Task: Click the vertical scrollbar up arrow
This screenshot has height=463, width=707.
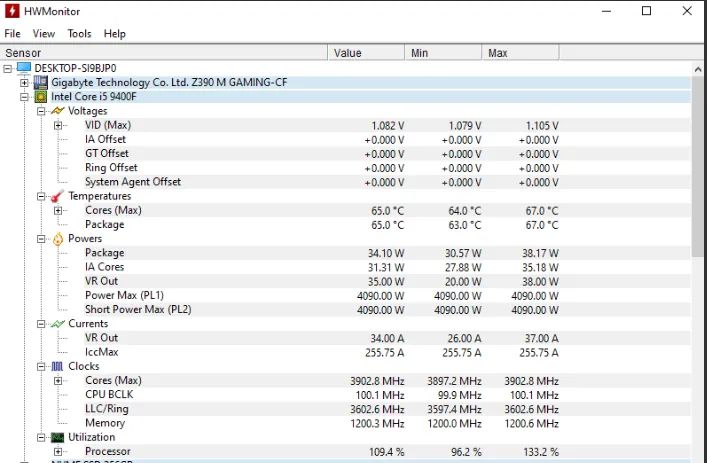Action: [x=698, y=69]
